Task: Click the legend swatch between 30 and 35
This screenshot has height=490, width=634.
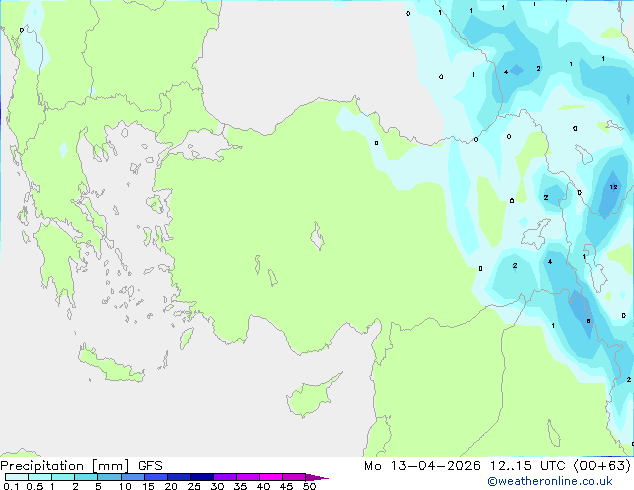Action: [x=225, y=477]
